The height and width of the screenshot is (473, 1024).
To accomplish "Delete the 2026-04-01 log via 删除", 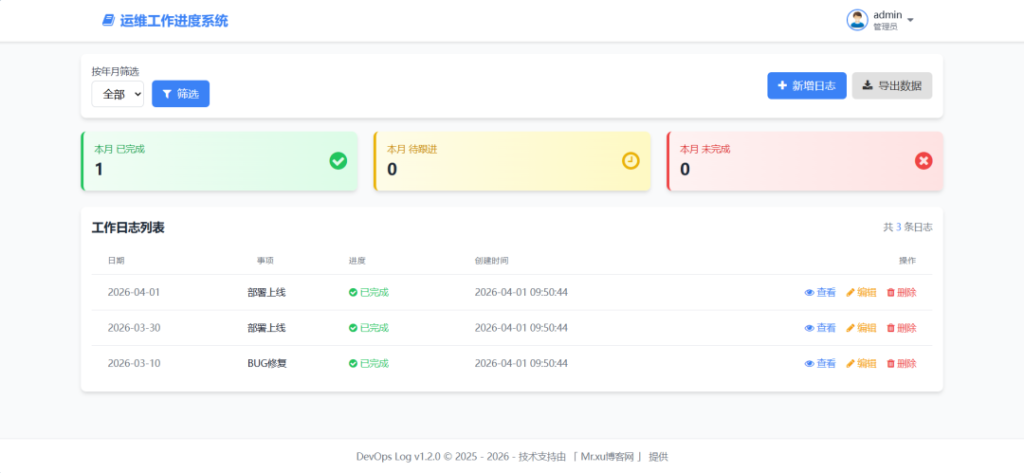I will tap(901, 293).
